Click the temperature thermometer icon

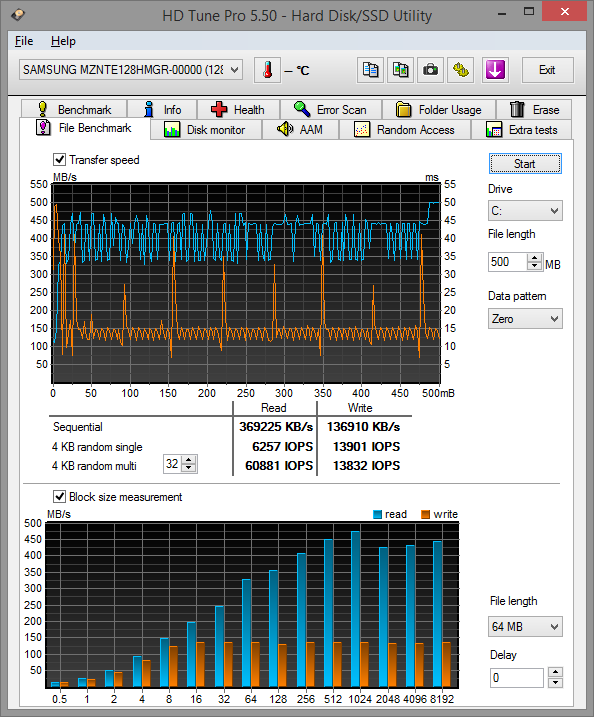268,70
